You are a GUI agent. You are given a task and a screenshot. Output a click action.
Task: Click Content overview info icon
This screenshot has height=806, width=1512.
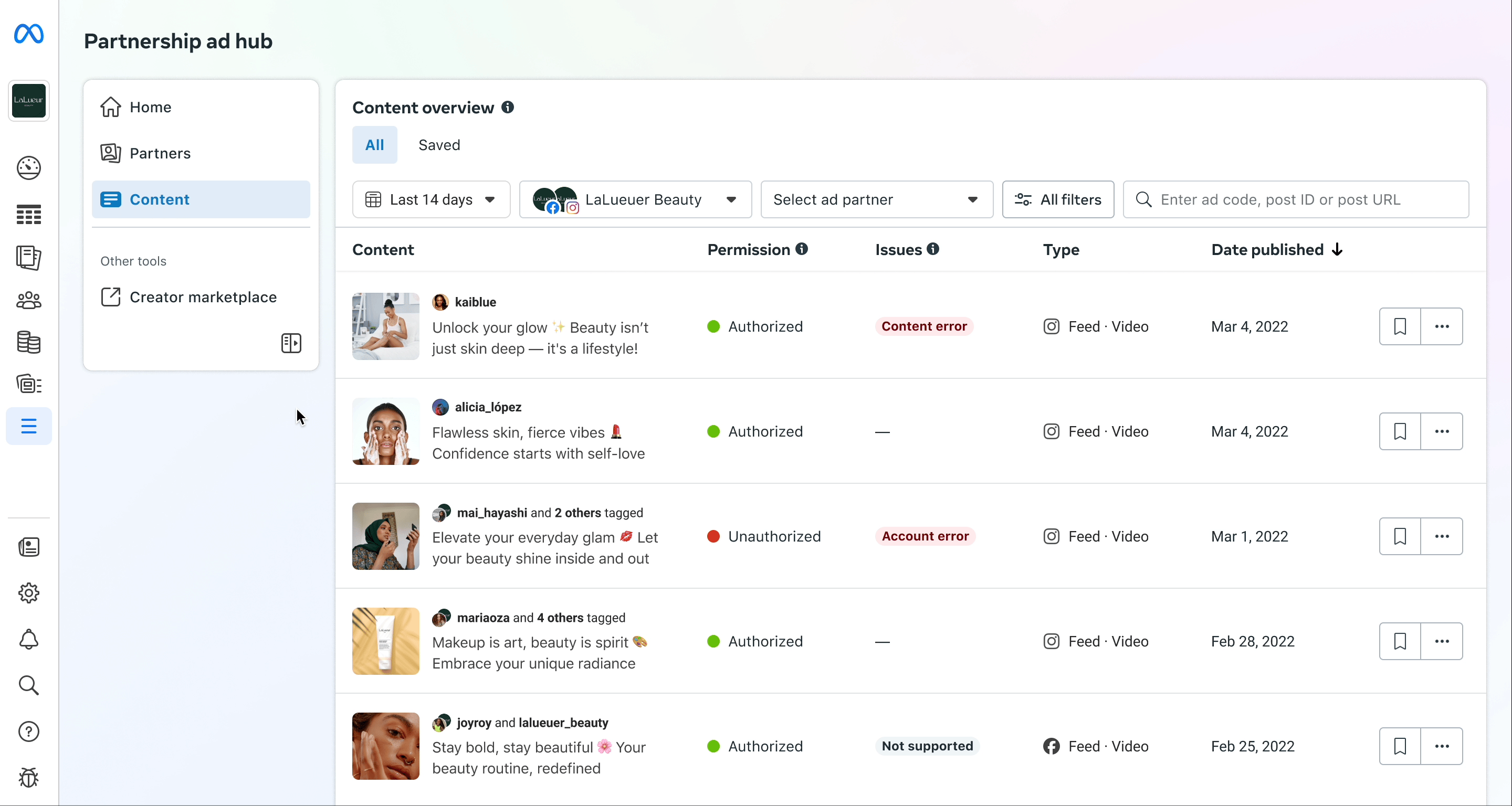[x=508, y=108]
